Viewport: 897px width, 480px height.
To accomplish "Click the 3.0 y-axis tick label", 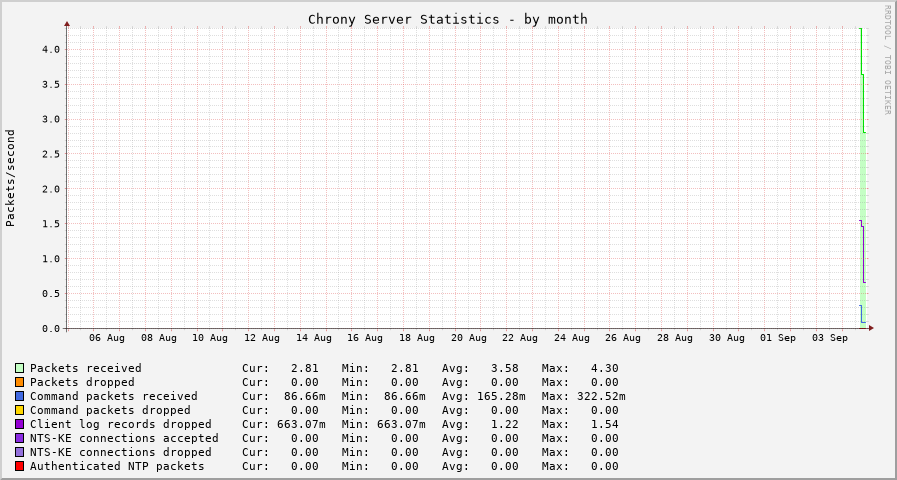I will 49,119.
